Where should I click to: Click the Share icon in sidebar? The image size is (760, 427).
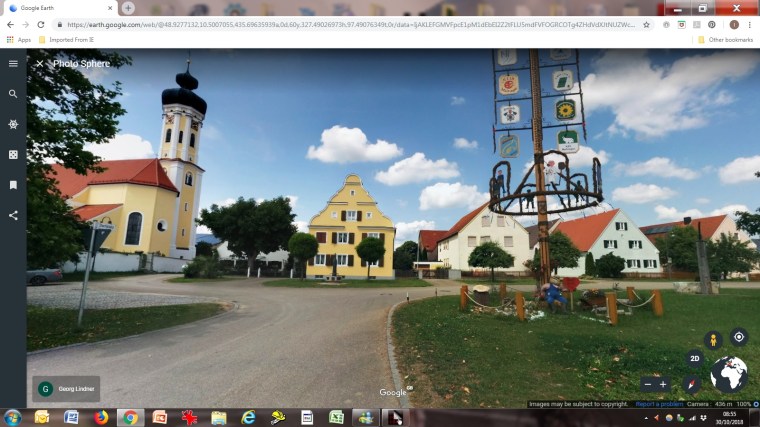pos(13,215)
